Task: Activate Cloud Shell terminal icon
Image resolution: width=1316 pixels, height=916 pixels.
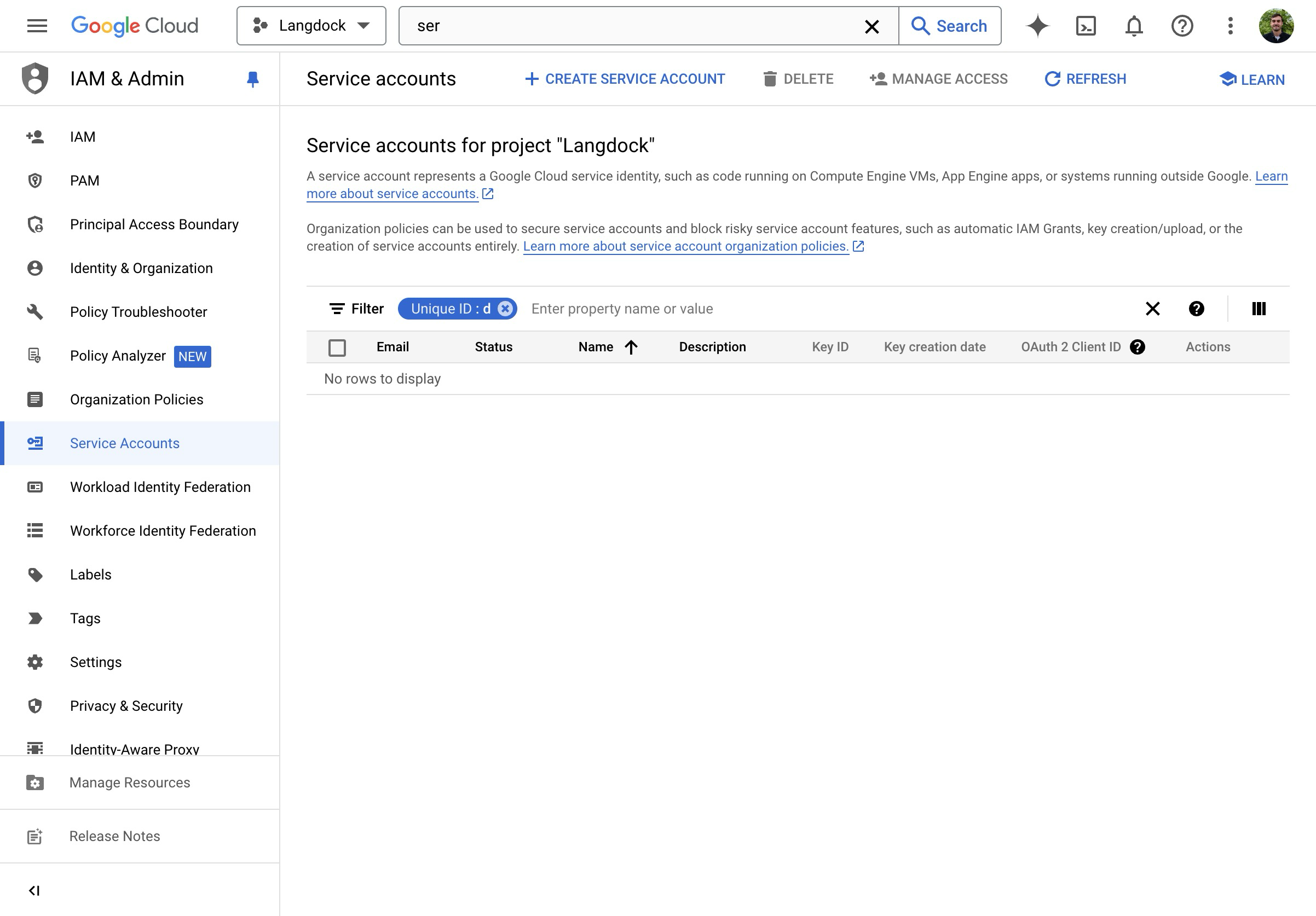Action: click(1086, 26)
